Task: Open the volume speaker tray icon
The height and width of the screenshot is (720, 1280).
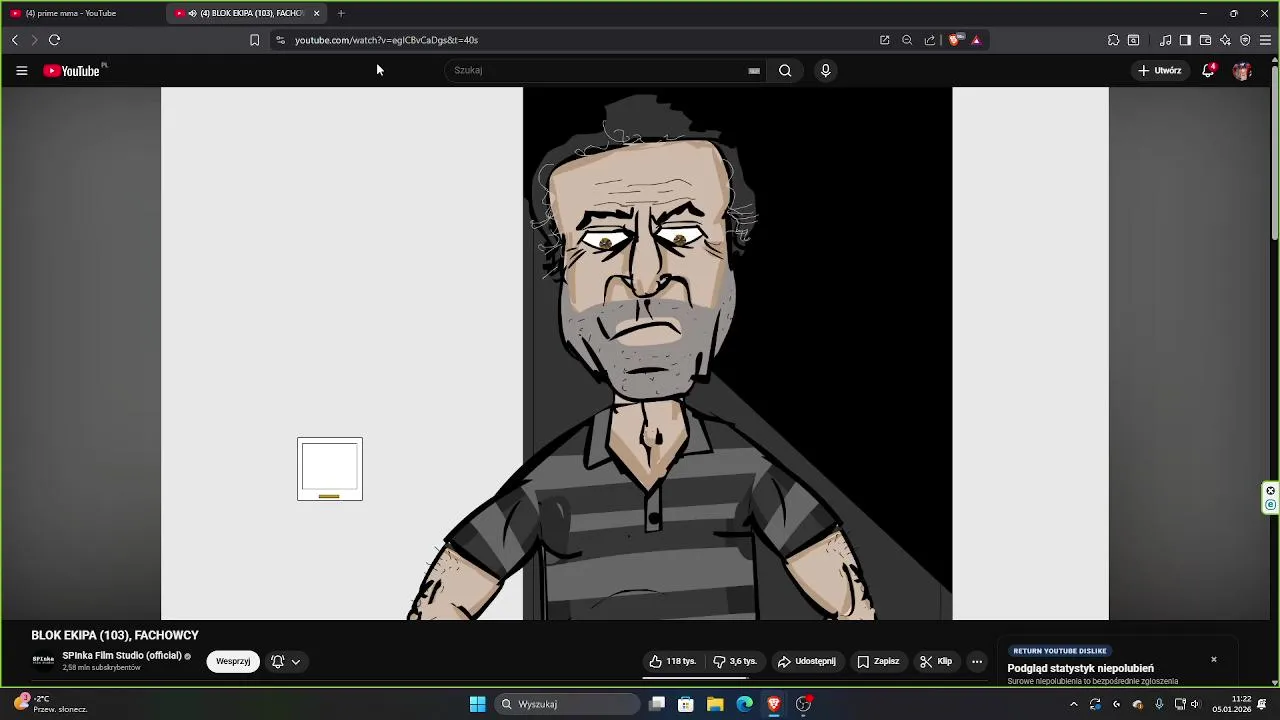Action: [1195, 704]
